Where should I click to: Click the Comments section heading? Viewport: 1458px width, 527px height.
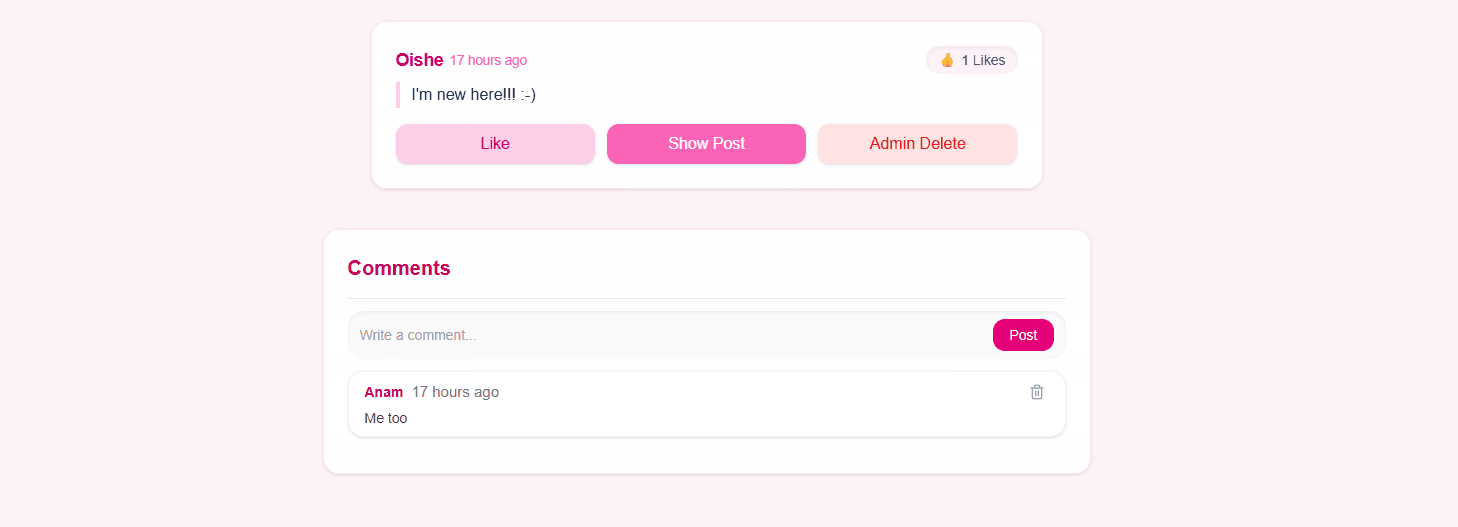tap(399, 268)
